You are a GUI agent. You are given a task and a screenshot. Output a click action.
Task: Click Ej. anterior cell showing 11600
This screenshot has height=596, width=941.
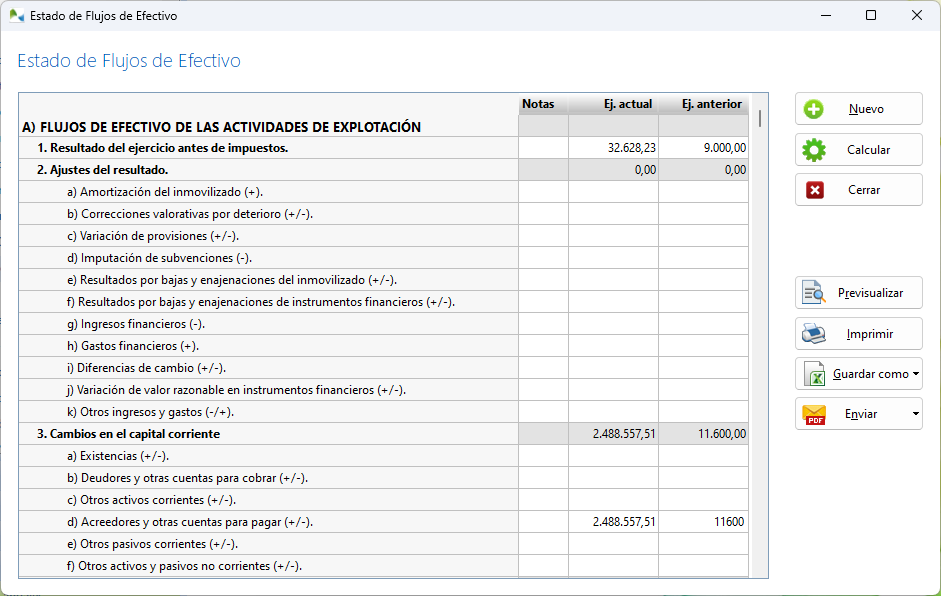point(703,522)
